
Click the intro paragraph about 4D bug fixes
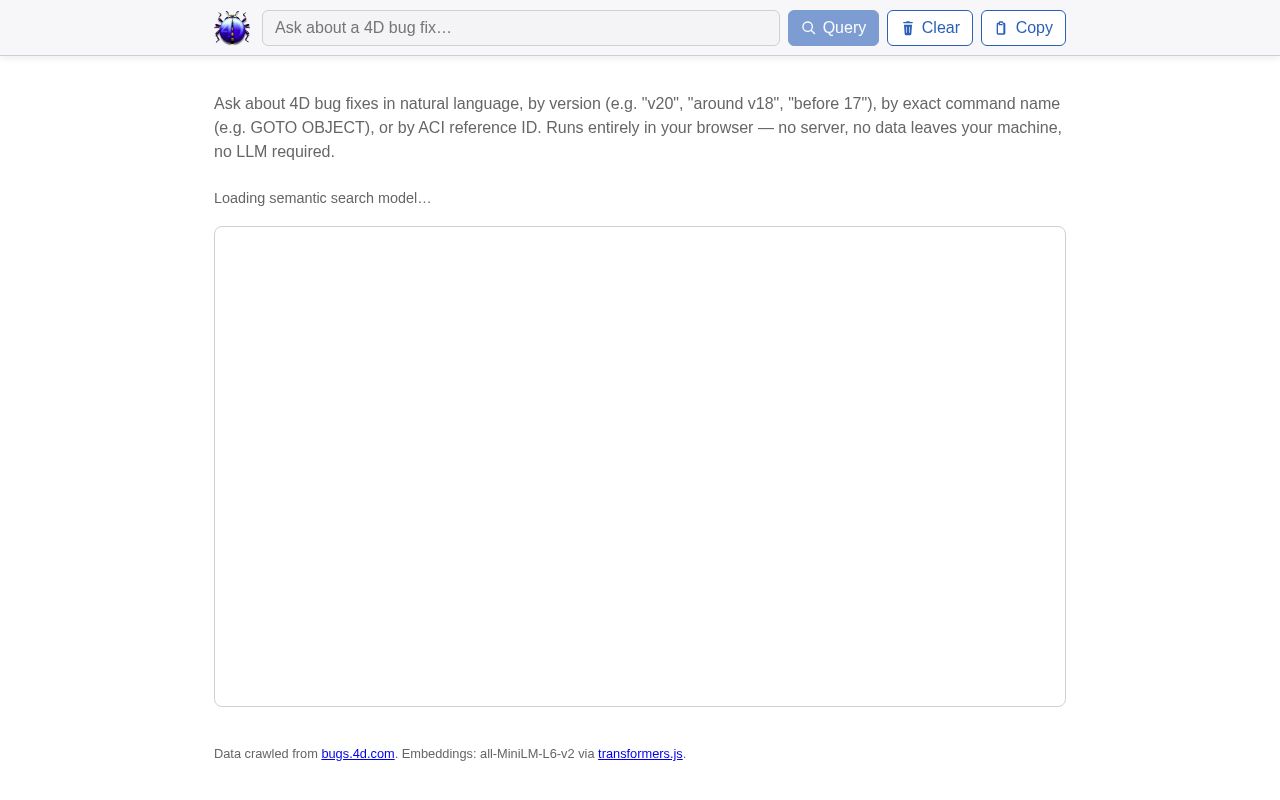coord(640,128)
